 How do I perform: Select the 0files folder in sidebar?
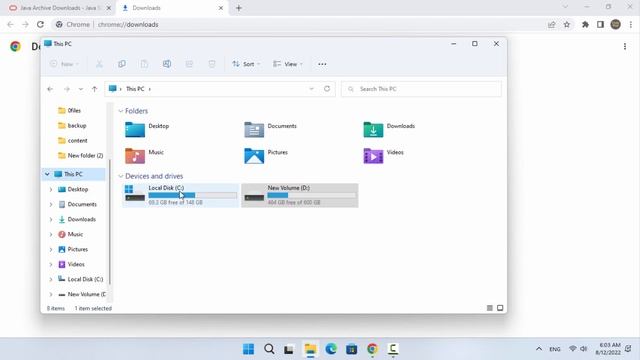74,111
